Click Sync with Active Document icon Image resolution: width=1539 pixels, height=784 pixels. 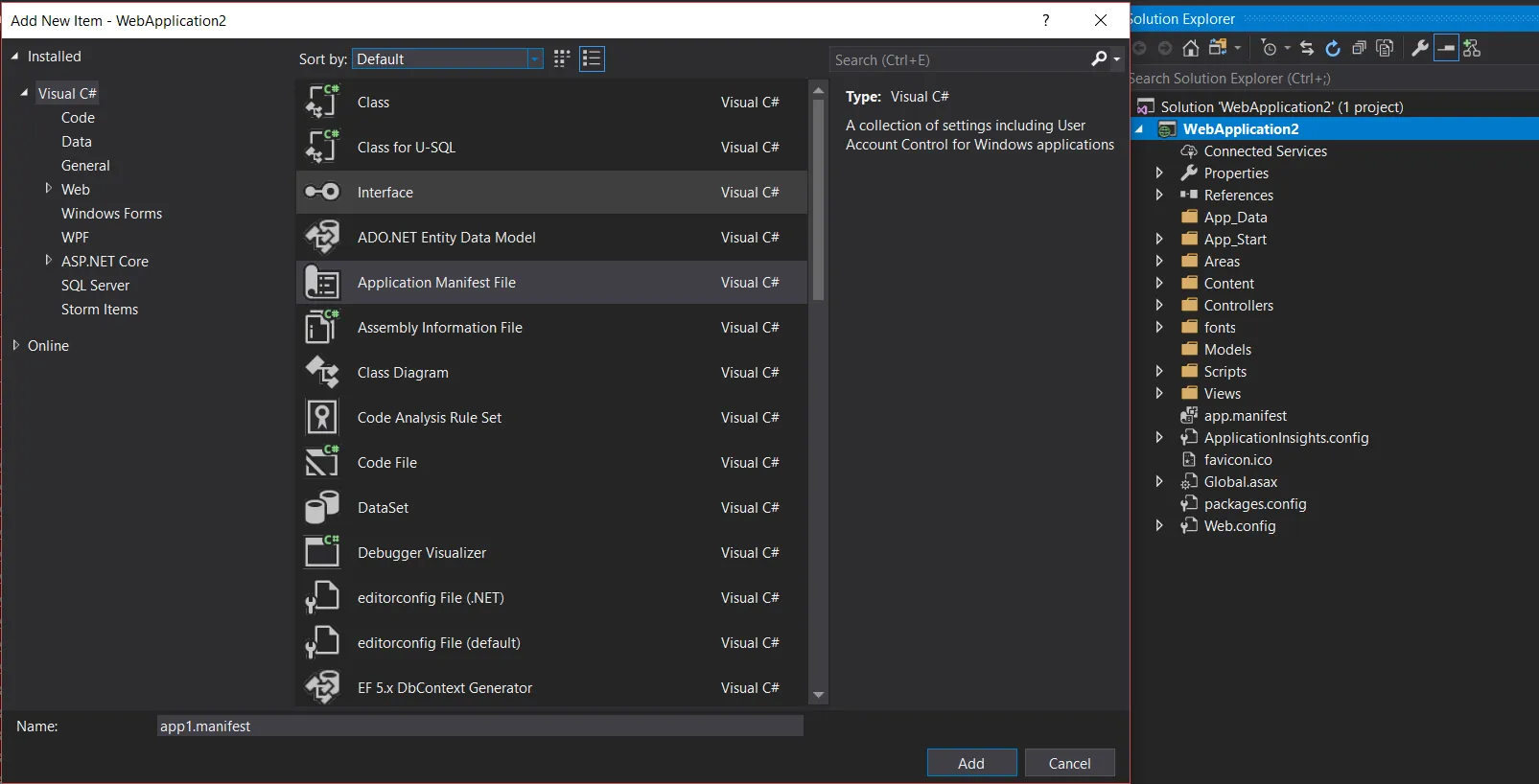[x=1307, y=48]
